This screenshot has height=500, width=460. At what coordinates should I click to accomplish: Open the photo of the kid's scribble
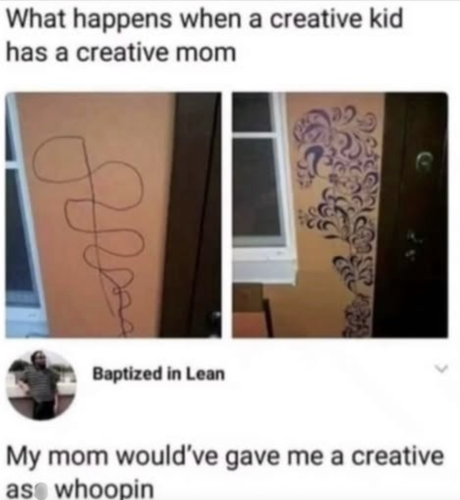pyautogui.click(x=113, y=215)
